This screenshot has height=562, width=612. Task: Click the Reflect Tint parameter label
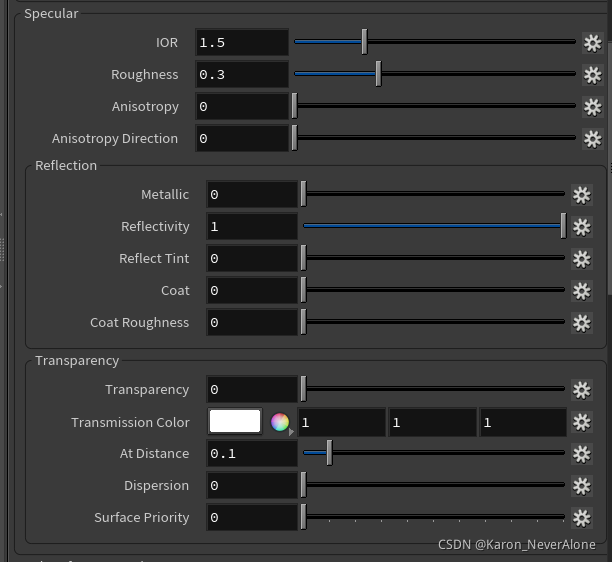[x=154, y=259]
